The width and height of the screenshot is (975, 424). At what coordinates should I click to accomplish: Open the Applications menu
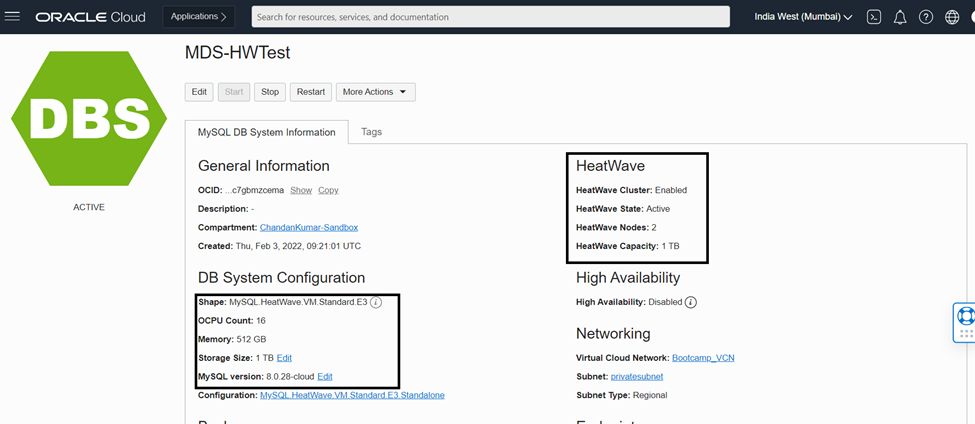pos(198,17)
